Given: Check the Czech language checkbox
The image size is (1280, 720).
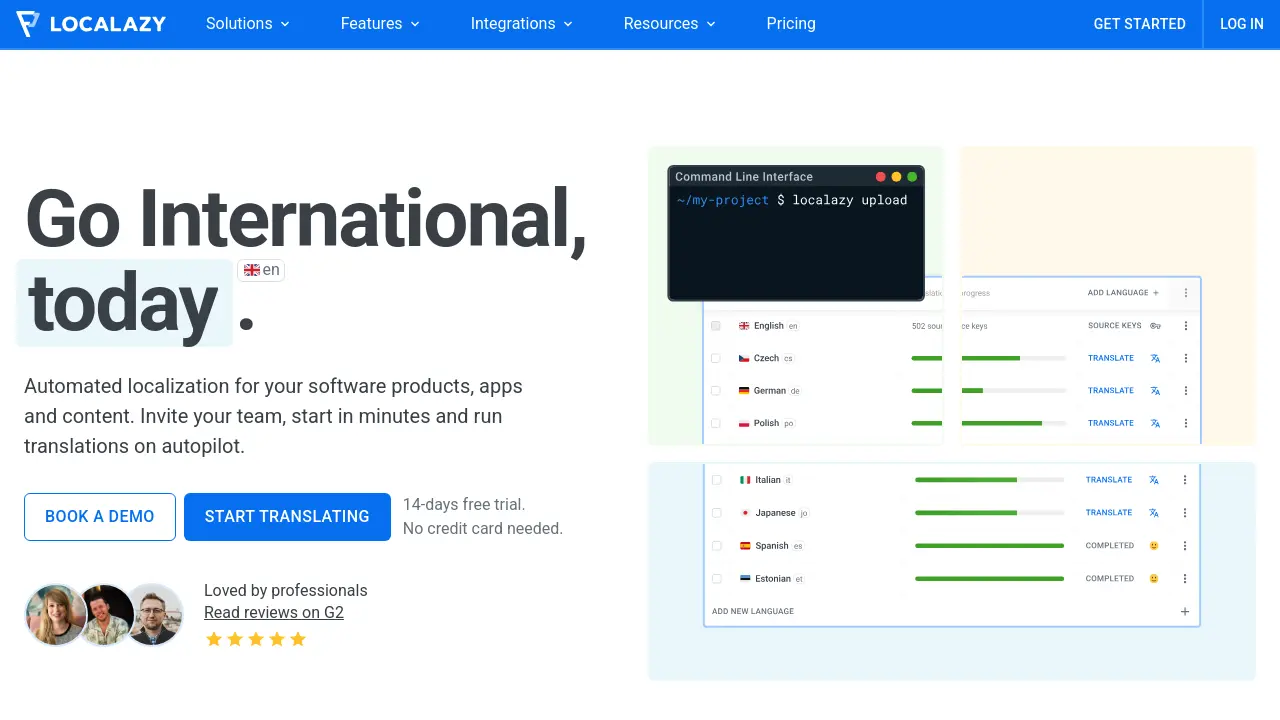Looking at the screenshot, I should 715,358.
